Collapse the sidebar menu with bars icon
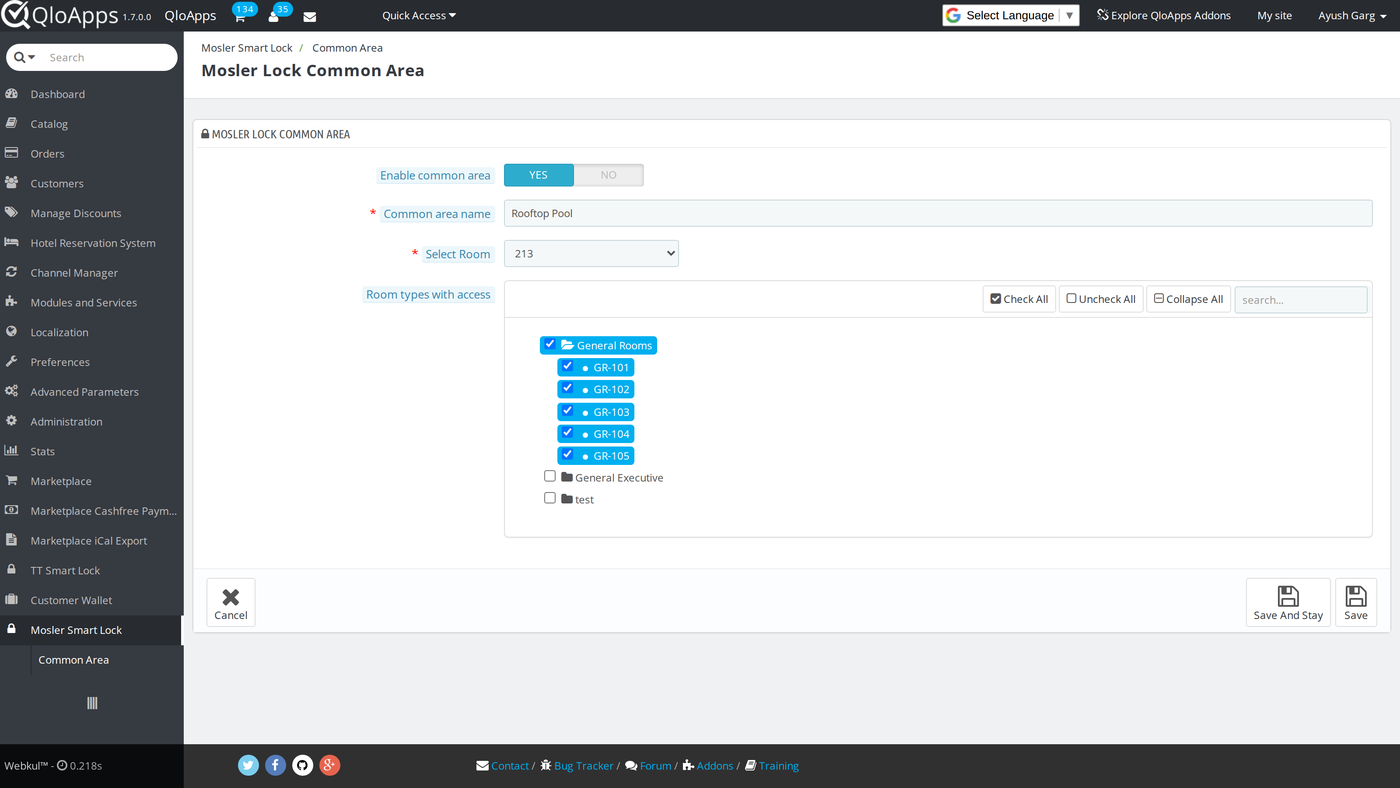Viewport: 1400px width, 788px height. pyautogui.click(x=92, y=703)
